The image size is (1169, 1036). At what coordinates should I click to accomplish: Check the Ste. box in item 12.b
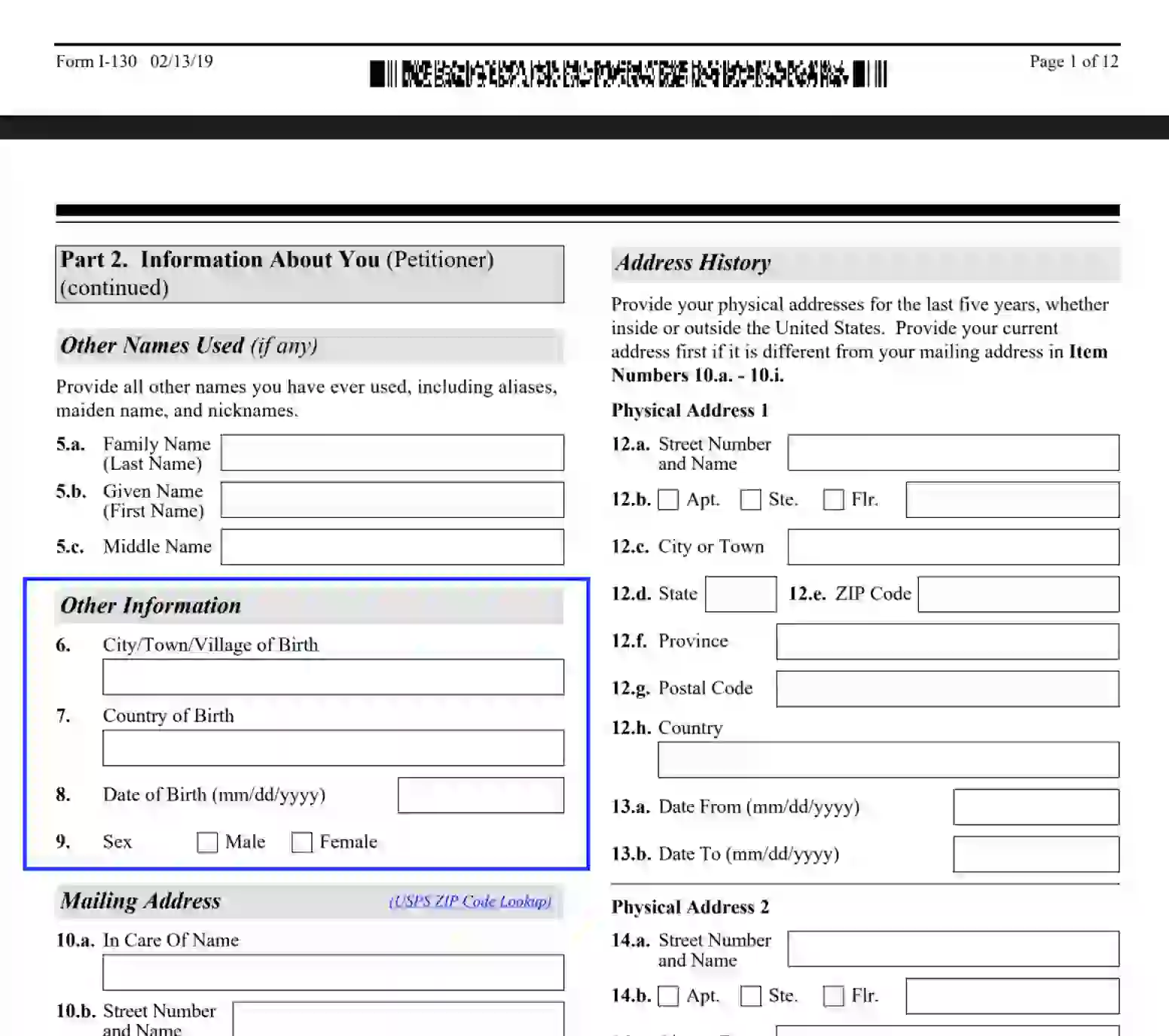pyautogui.click(x=751, y=499)
